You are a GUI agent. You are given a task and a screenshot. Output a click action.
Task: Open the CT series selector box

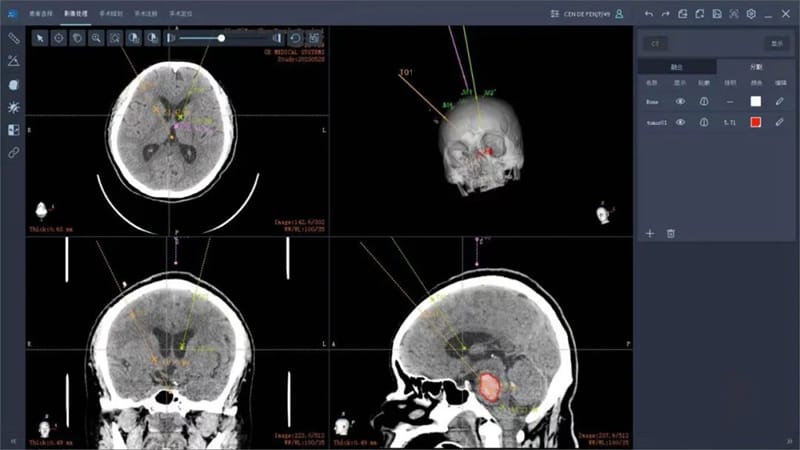[x=655, y=43]
